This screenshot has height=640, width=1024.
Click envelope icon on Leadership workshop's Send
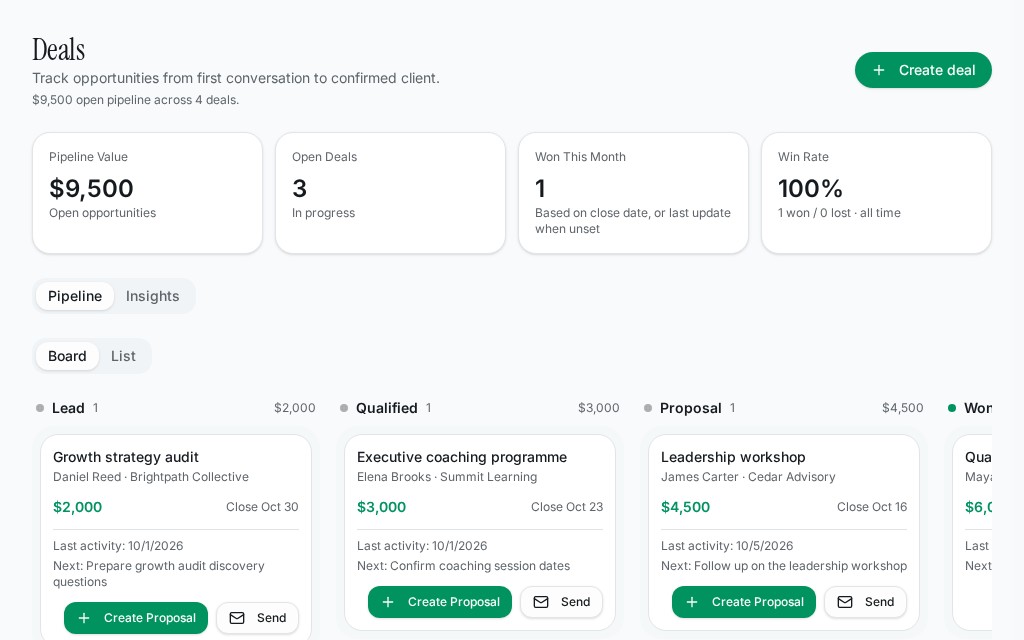pos(845,602)
